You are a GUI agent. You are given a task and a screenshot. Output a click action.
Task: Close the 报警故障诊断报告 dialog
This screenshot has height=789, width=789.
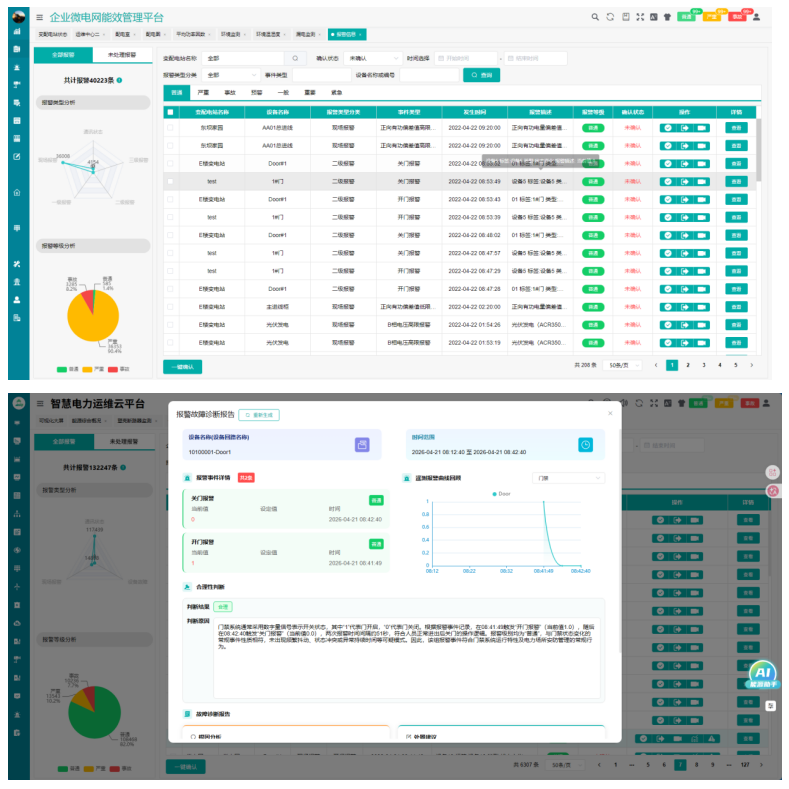[x=610, y=413]
